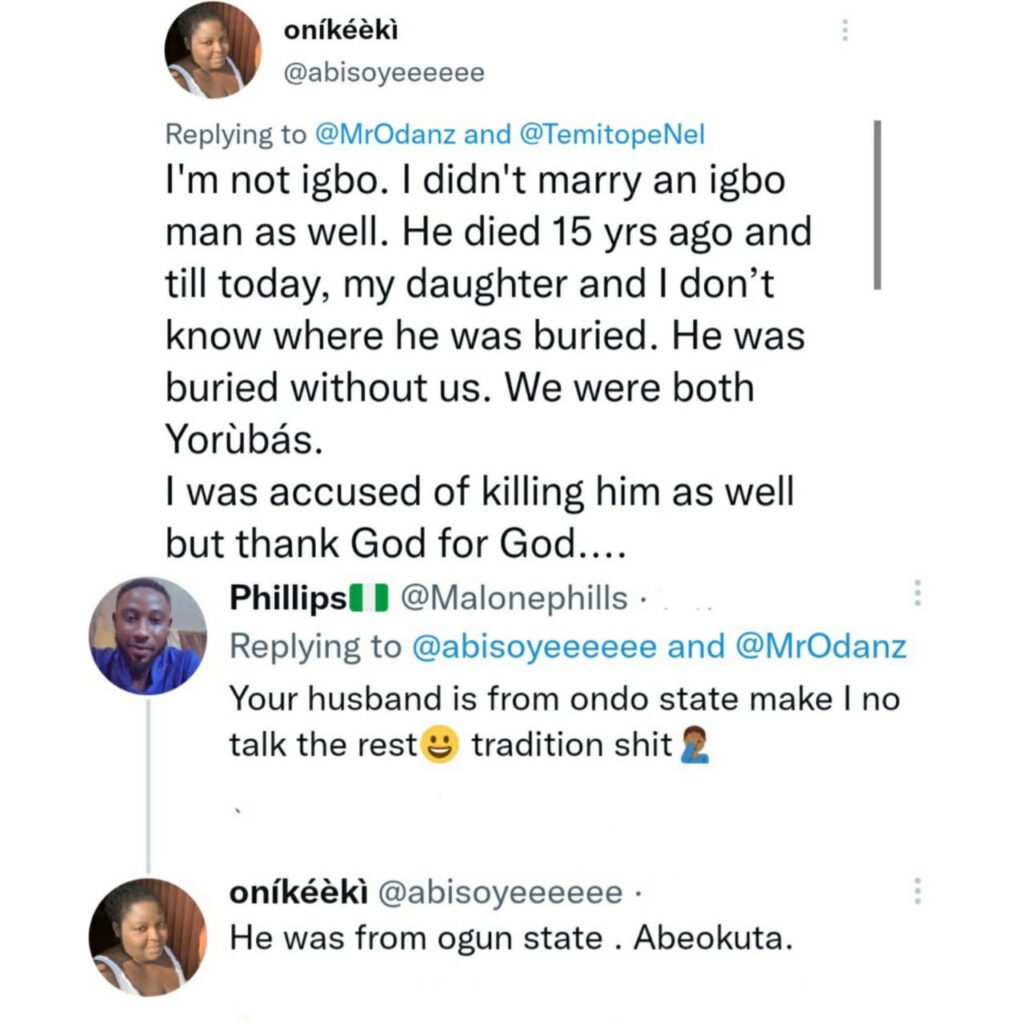Click the facepalm emoji after "tradition shit"
The width and height of the screenshot is (1024, 1024).
click(693, 747)
